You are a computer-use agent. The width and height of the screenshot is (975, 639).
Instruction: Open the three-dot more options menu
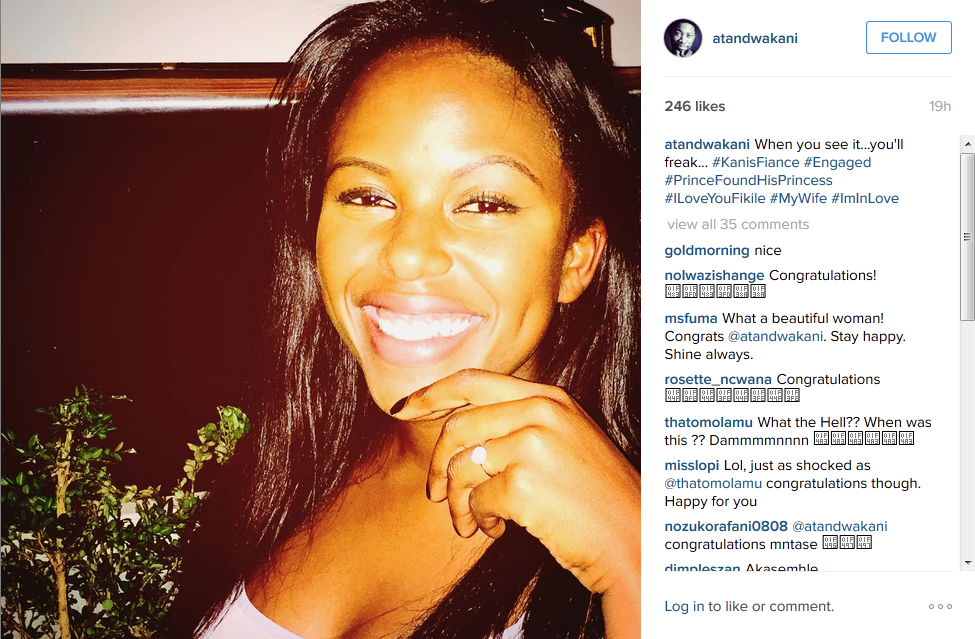coord(940,606)
